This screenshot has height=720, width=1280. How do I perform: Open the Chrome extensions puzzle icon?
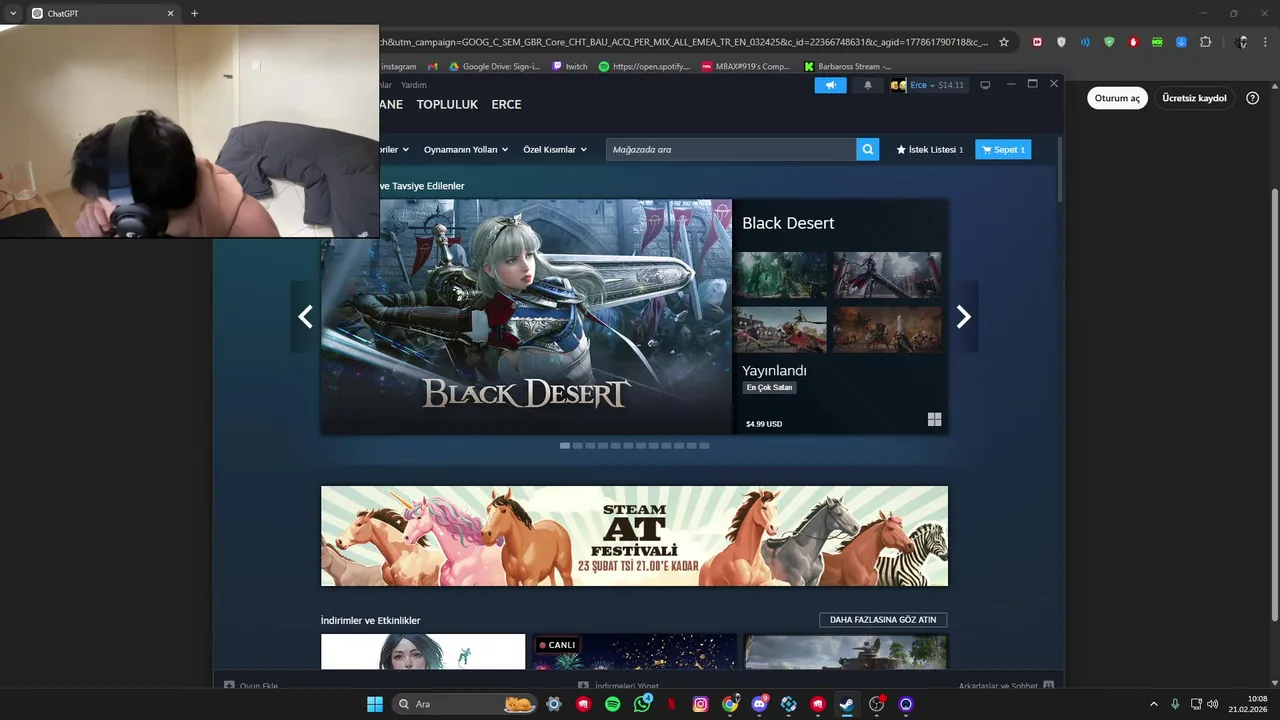[x=1205, y=42]
